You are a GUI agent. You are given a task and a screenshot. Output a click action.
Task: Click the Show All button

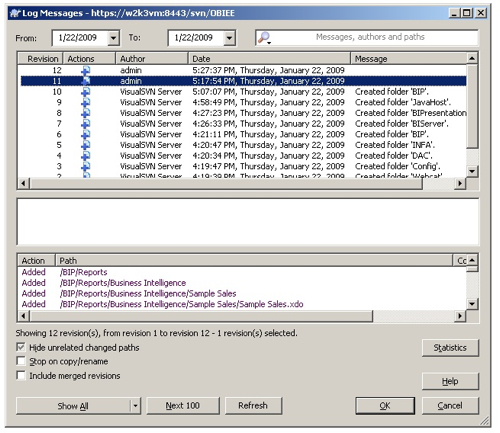[x=73, y=406]
